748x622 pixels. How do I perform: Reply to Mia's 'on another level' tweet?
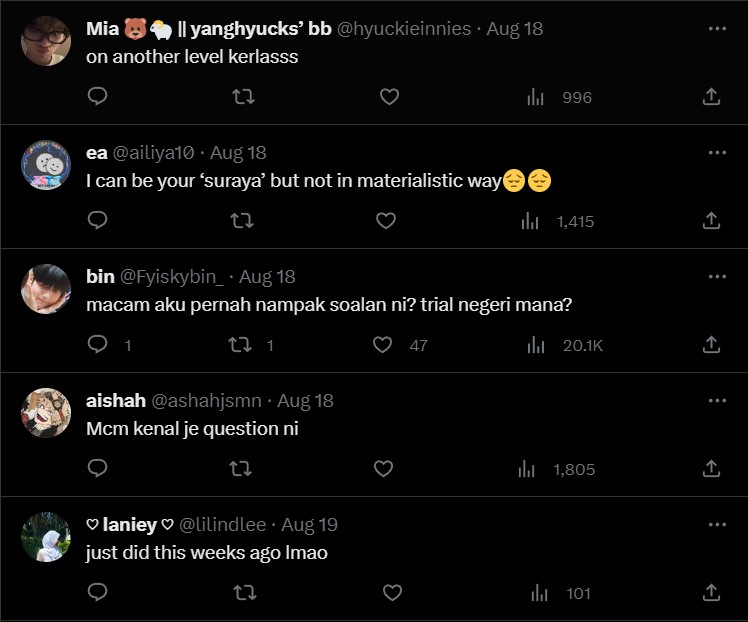(97, 97)
